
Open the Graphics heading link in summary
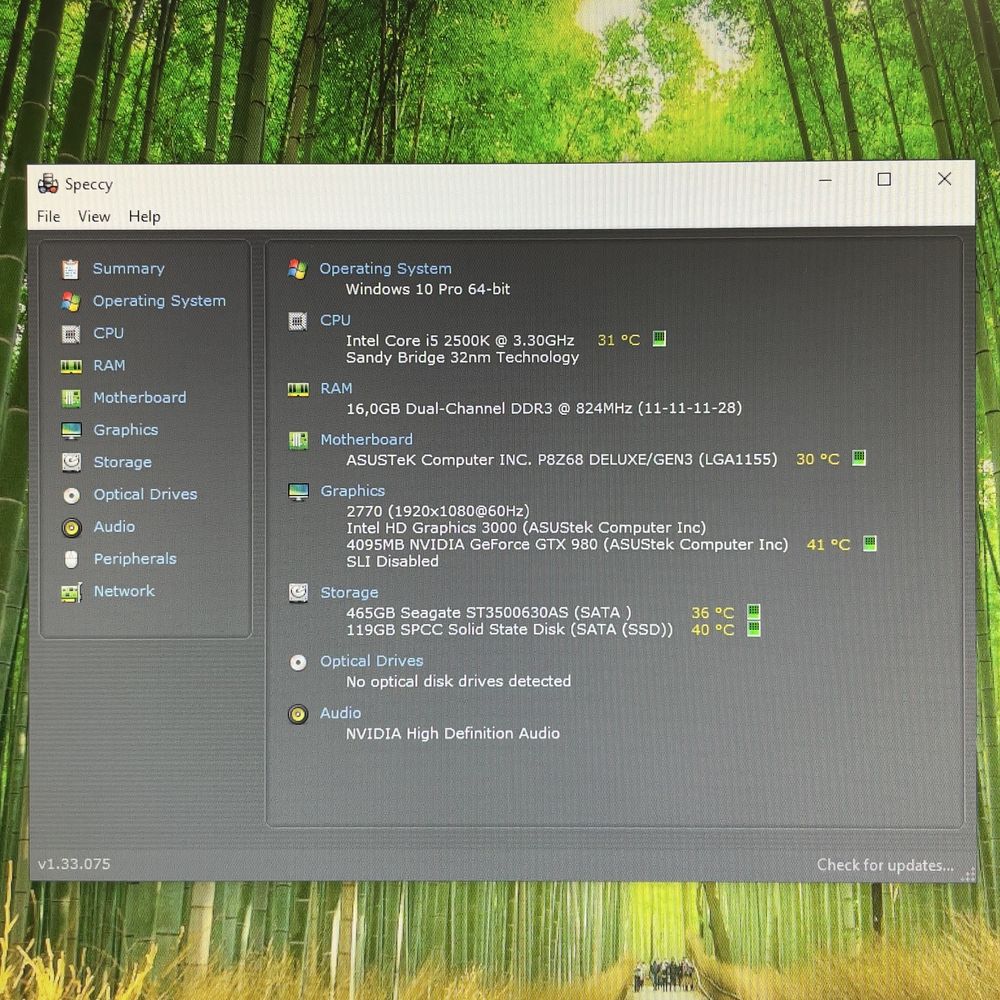tap(353, 490)
